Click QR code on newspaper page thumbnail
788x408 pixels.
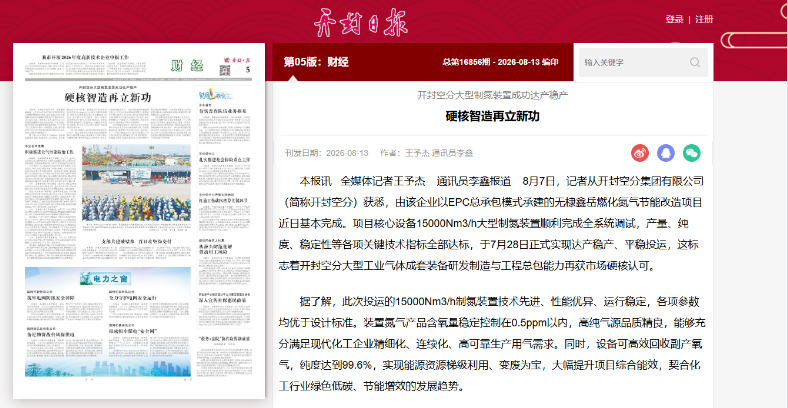coord(225,70)
